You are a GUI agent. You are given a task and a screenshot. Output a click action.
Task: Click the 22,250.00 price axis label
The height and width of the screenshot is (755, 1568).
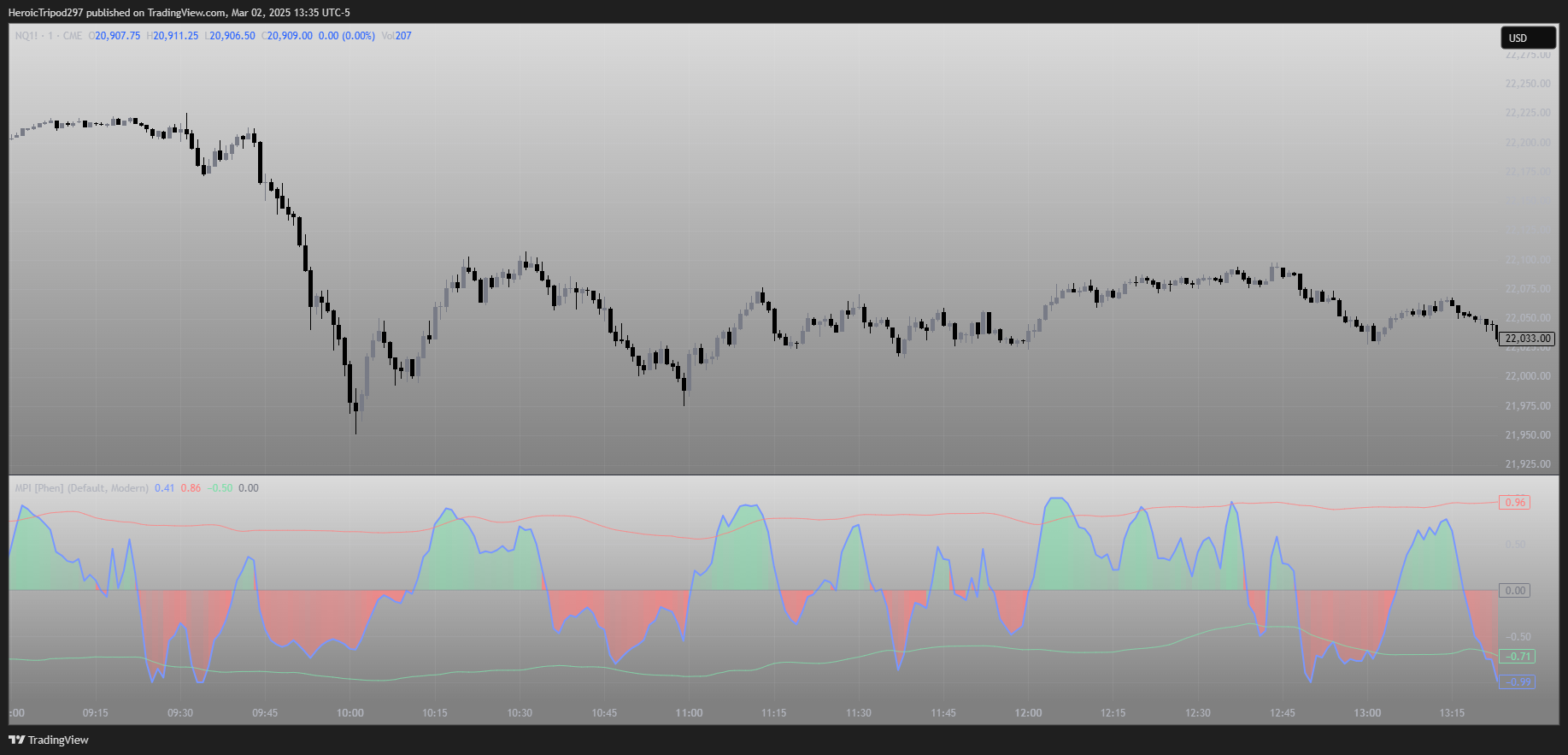coord(1528,84)
